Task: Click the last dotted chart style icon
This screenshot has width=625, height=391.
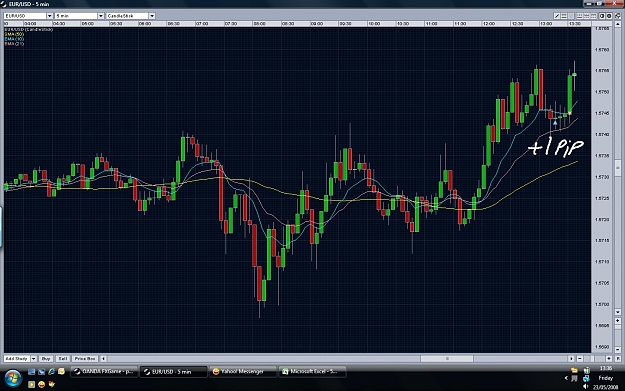Action: click(594, 16)
